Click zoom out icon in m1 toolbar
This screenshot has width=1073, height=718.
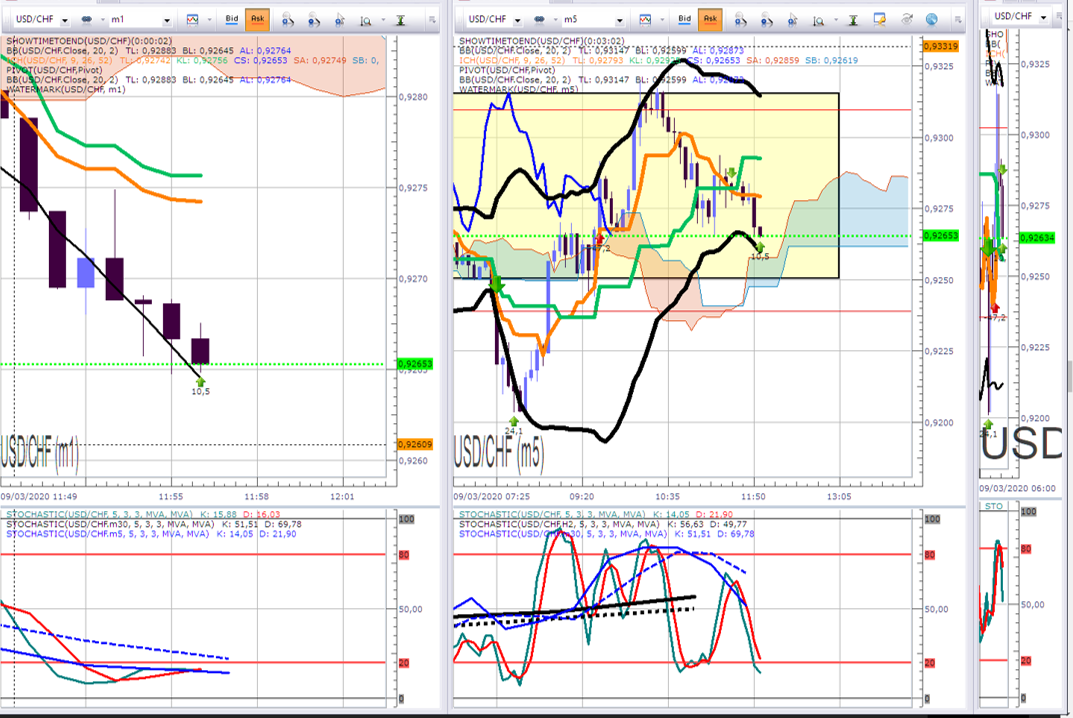coord(314,21)
